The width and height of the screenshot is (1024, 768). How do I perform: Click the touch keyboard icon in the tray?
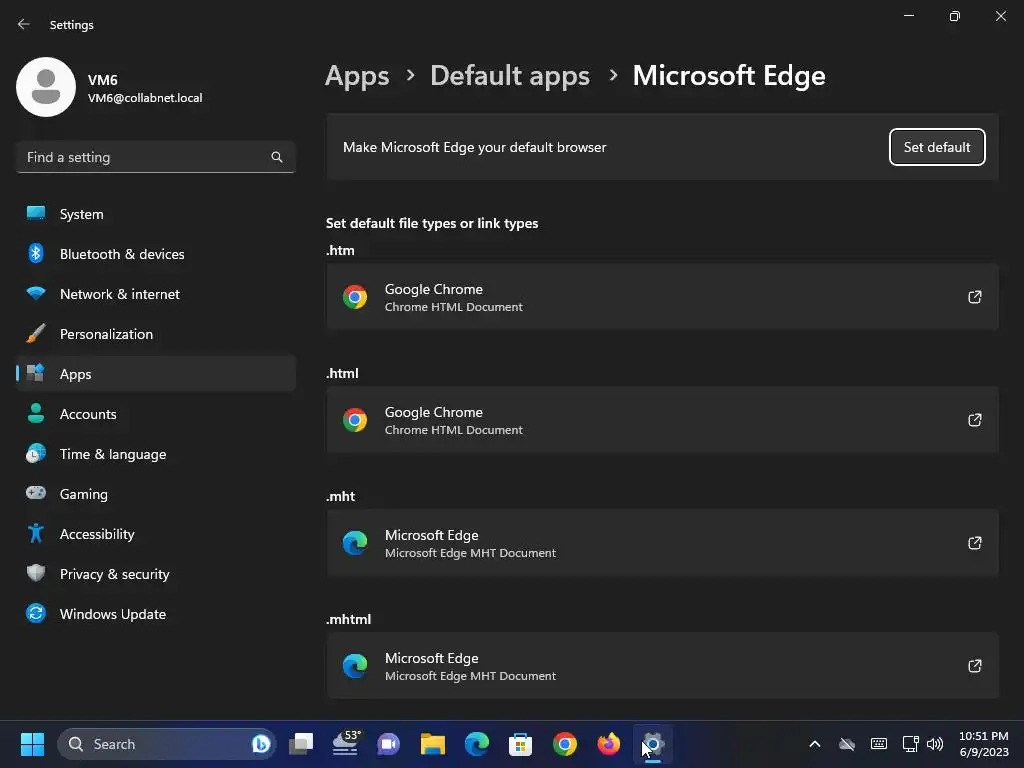879,744
